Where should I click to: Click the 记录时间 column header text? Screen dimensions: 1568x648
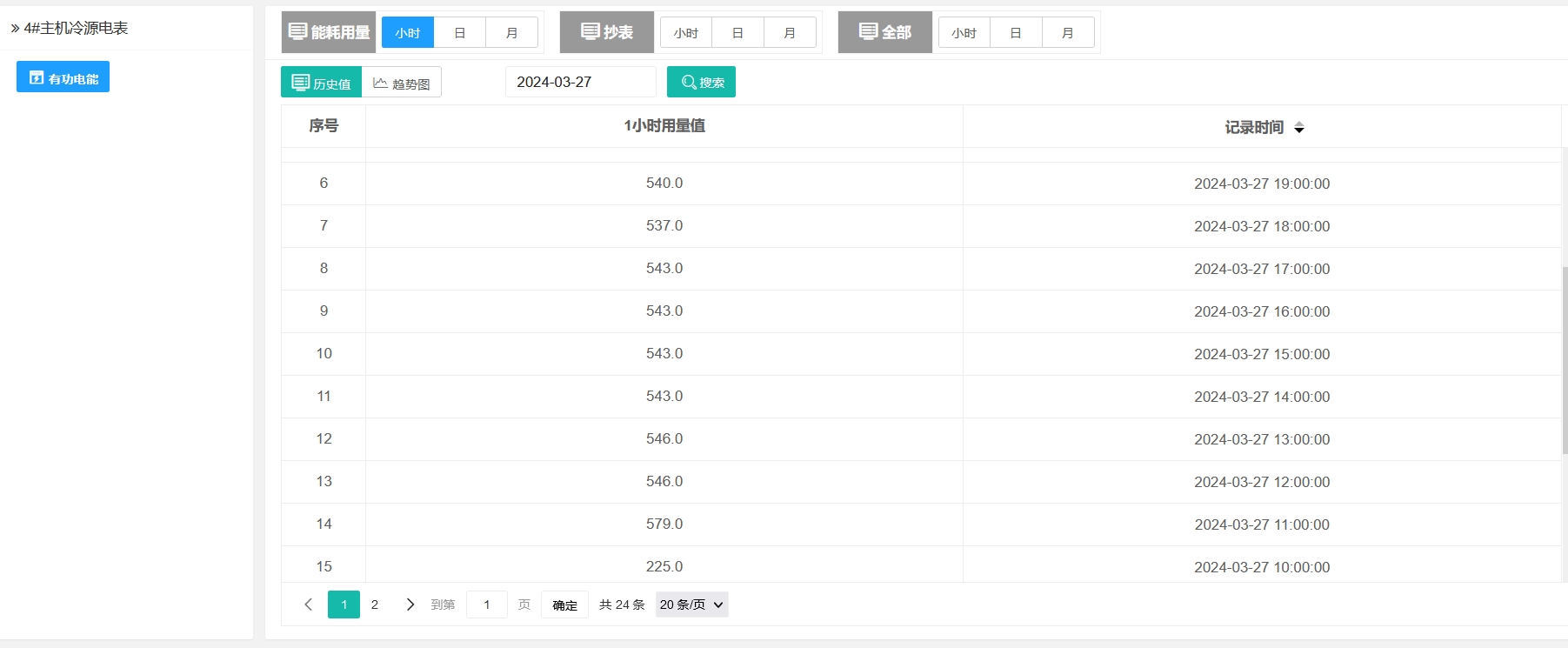point(1254,128)
